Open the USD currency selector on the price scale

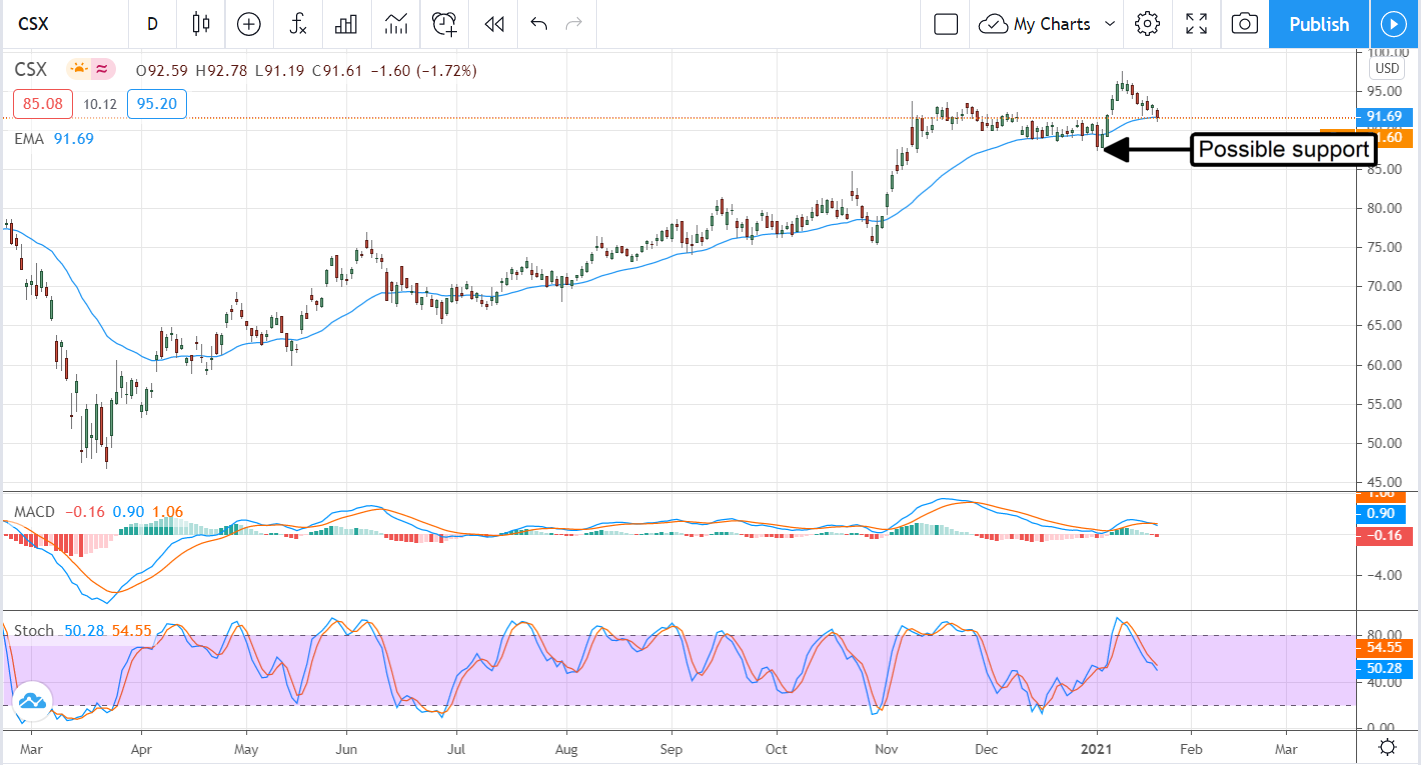pyautogui.click(x=1386, y=68)
